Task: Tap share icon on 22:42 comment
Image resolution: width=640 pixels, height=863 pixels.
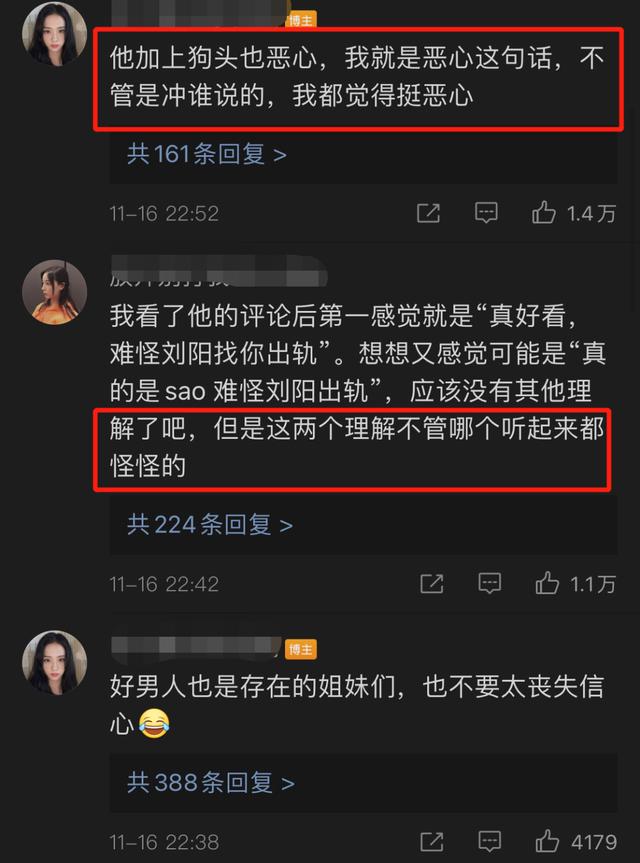Action: point(431,583)
